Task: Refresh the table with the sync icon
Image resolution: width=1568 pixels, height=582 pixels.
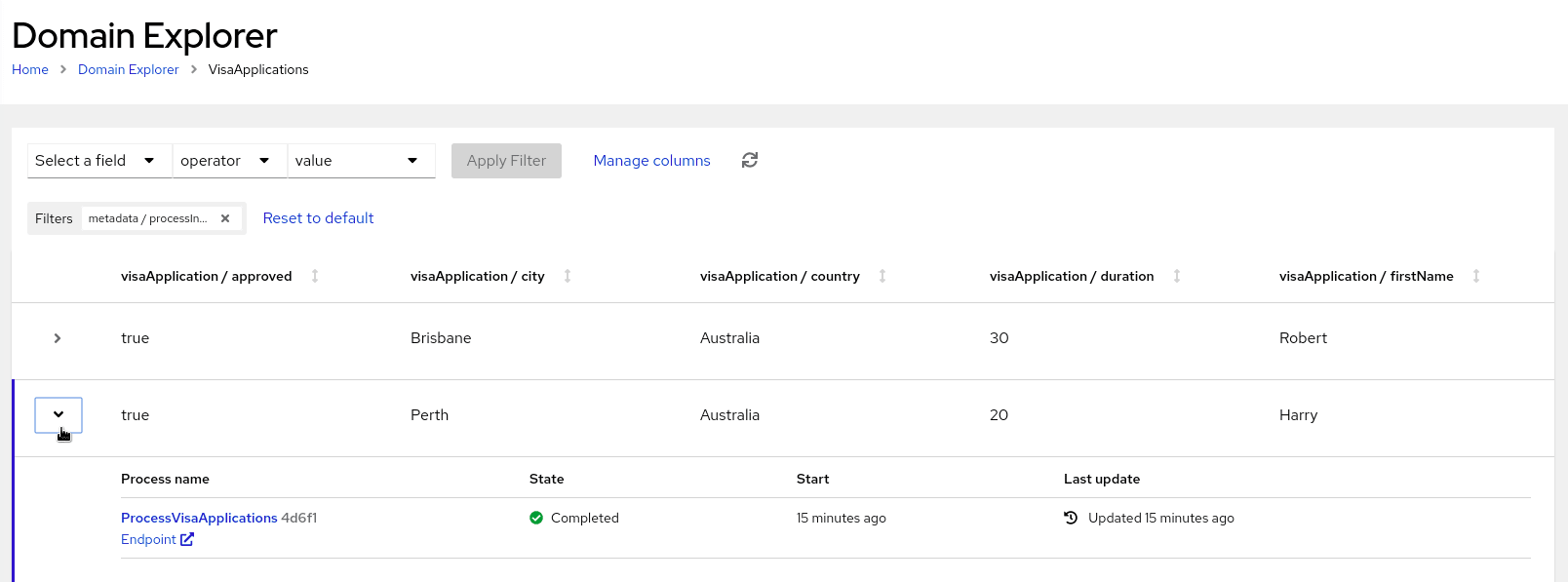Action: [x=749, y=160]
